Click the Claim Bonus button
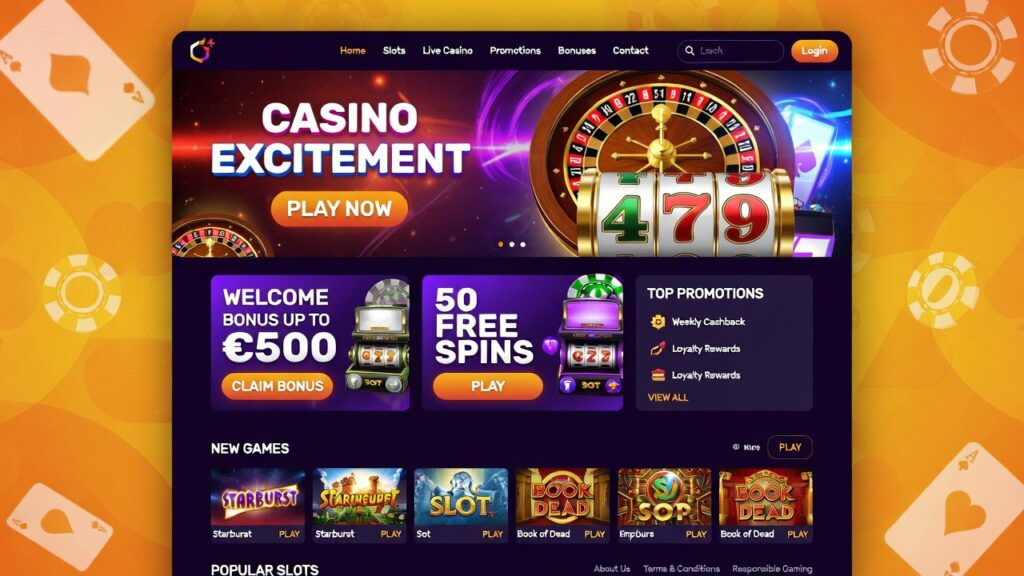Screen dimensions: 1024x576 pos(278,386)
